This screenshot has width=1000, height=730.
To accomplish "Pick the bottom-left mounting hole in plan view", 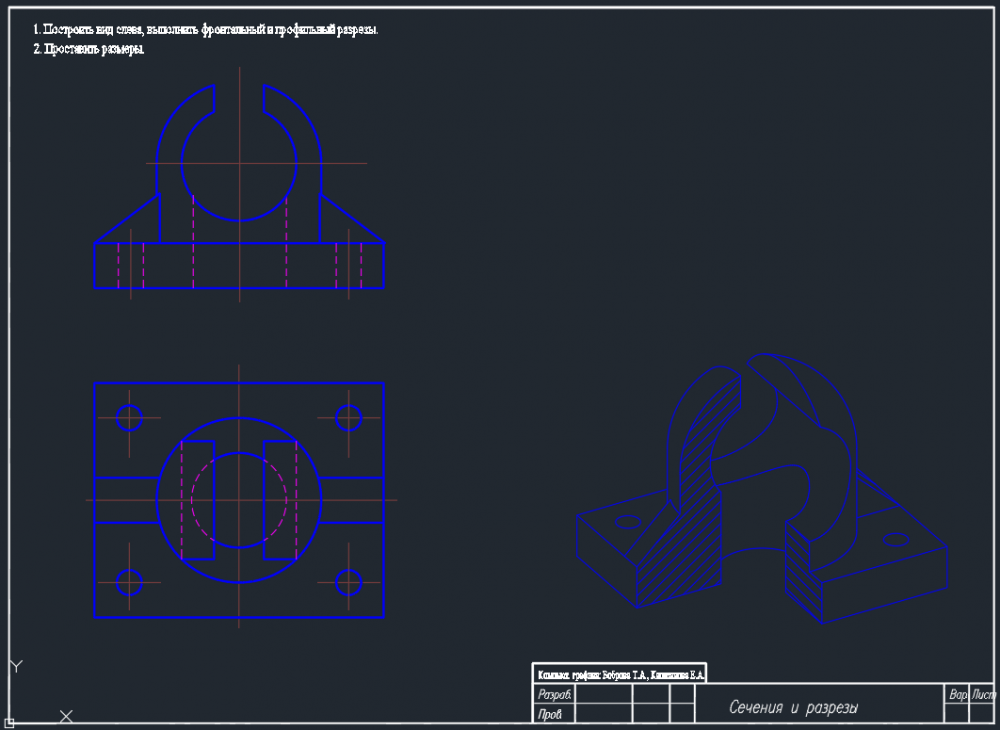I will pyautogui.click(x=129, y=582).
